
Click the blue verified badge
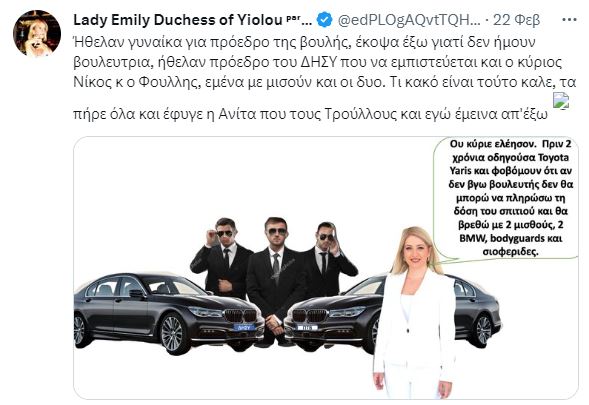tap(324, 20)
